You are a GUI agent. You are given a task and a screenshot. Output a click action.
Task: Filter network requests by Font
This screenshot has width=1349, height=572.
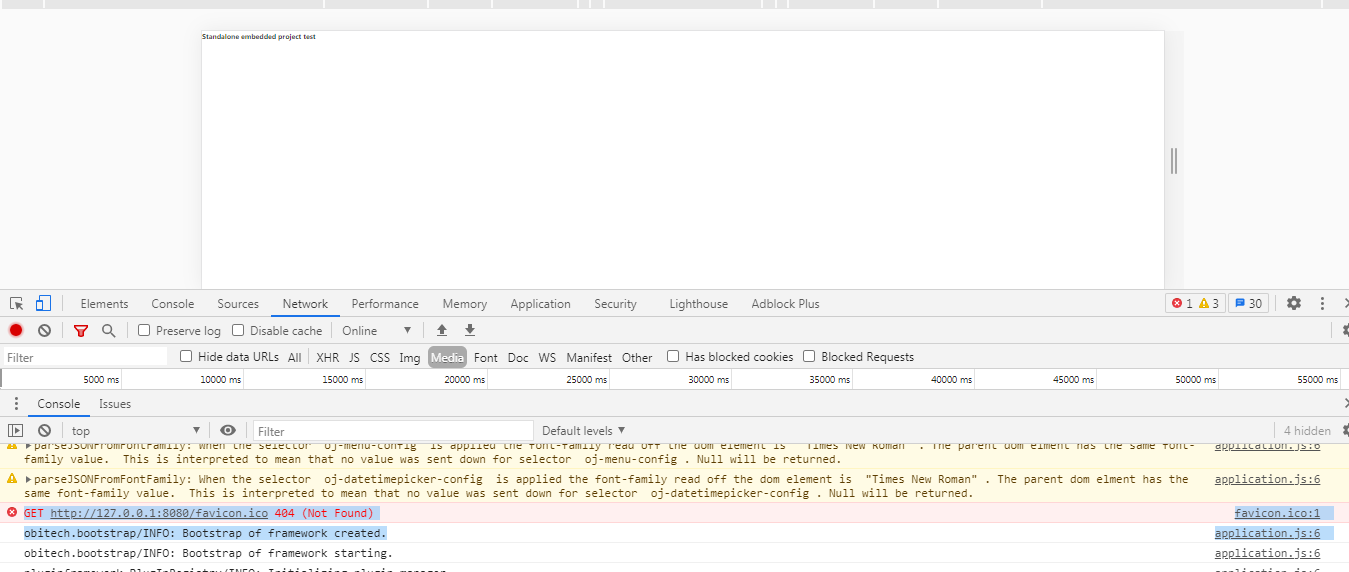(486, 358)
